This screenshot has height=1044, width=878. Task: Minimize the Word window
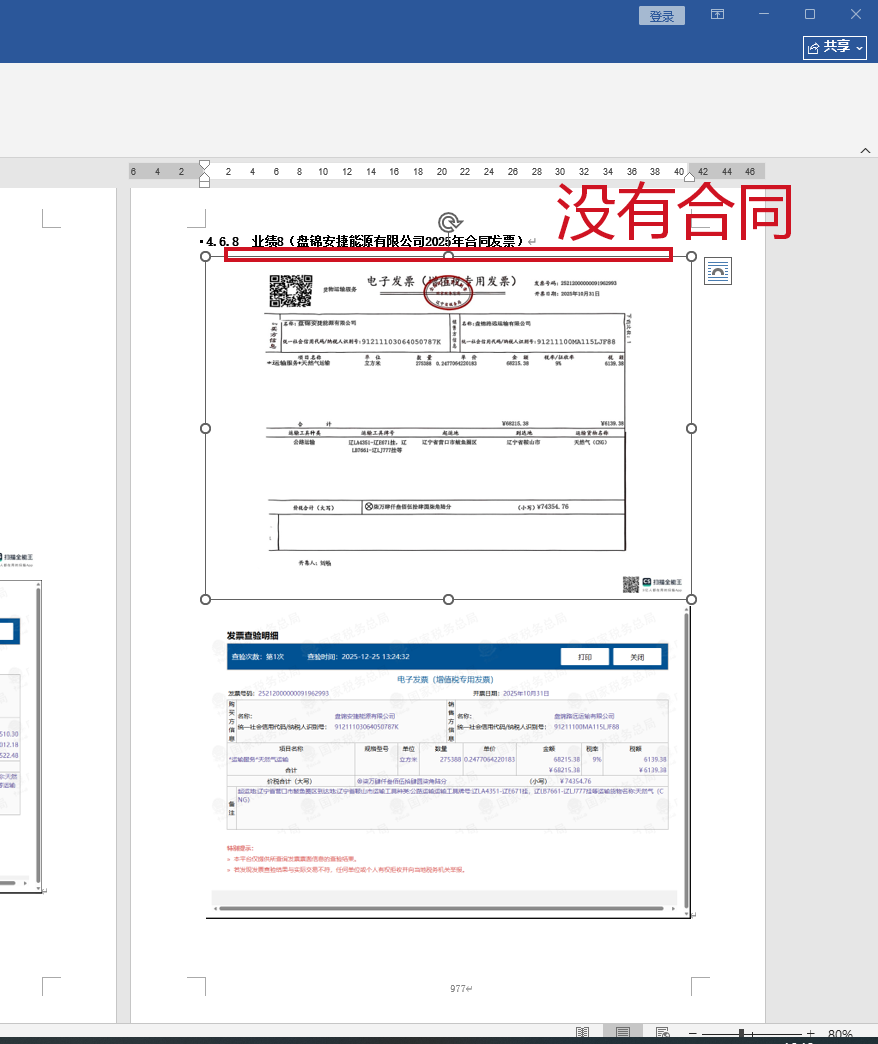764,14
